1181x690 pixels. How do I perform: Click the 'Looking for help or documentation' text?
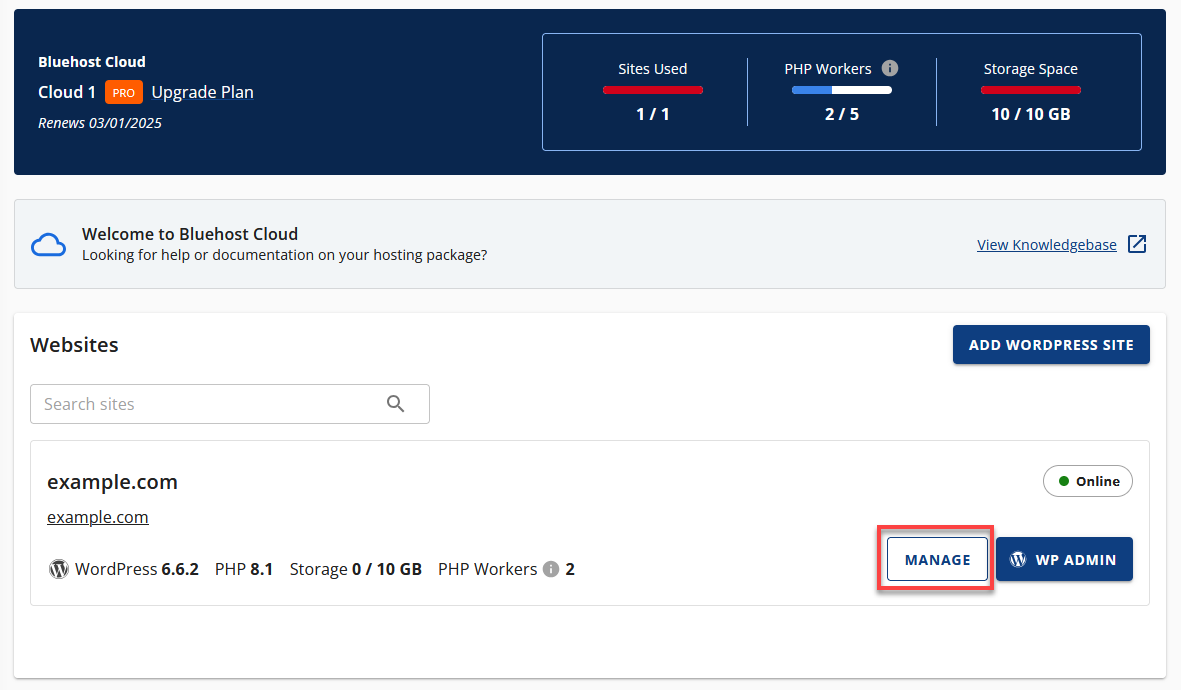285,255
